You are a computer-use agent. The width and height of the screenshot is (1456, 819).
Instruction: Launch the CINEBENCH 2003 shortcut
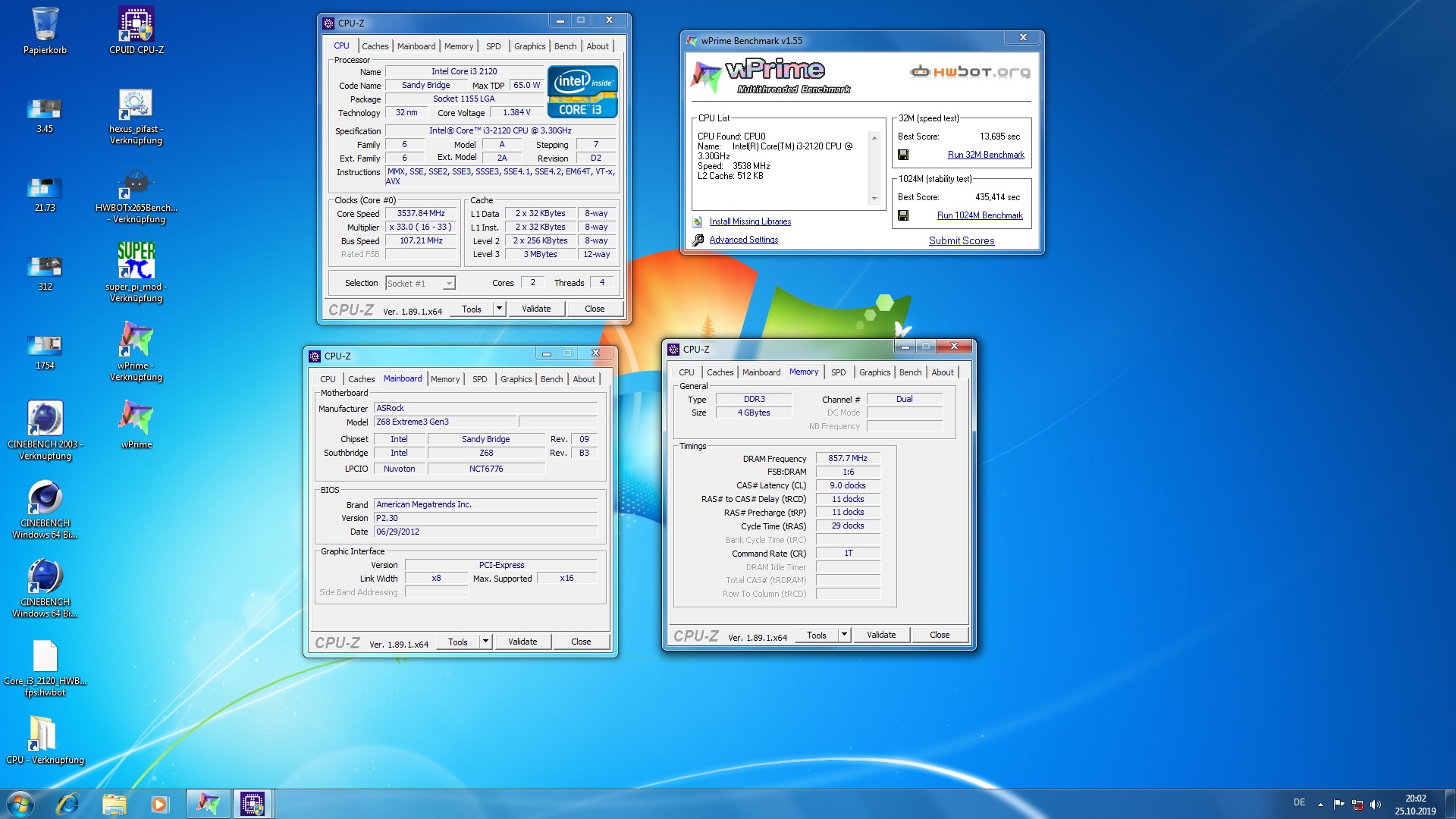click(x=45, y=431)
